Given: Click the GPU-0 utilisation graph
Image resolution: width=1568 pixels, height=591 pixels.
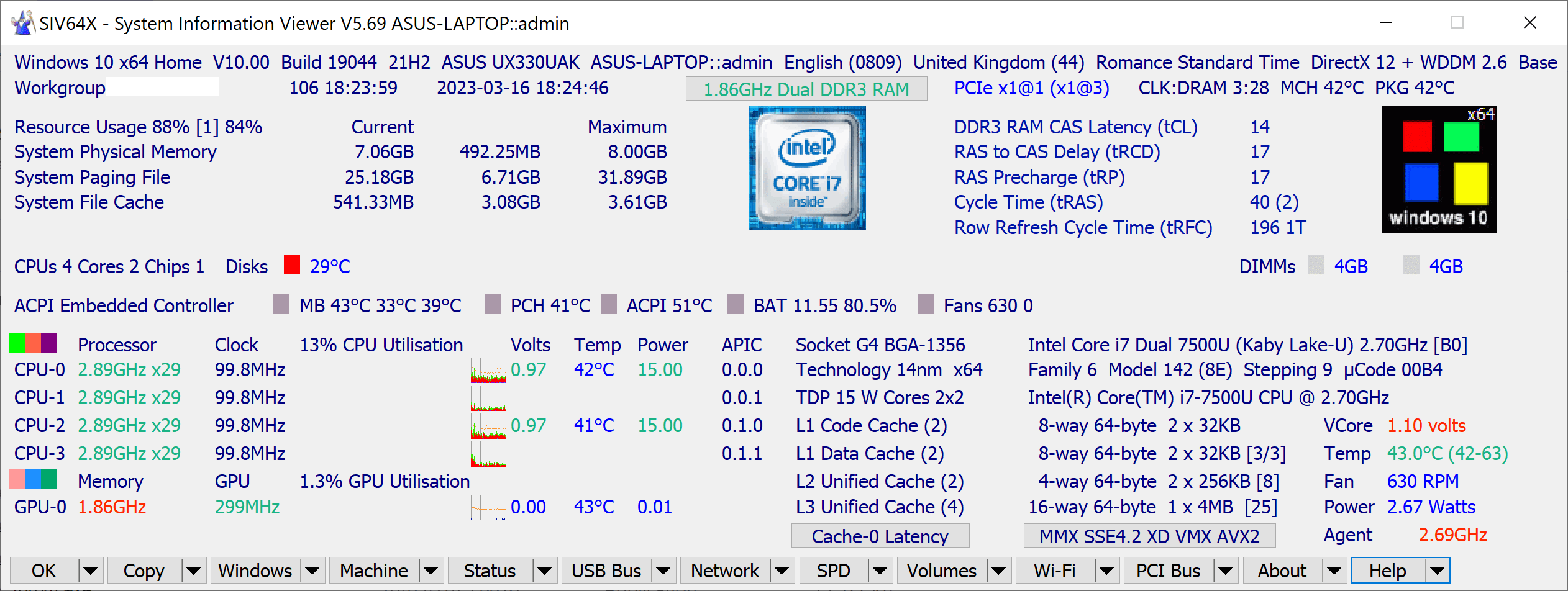Looking at the screenshot, I should [488, 507].
